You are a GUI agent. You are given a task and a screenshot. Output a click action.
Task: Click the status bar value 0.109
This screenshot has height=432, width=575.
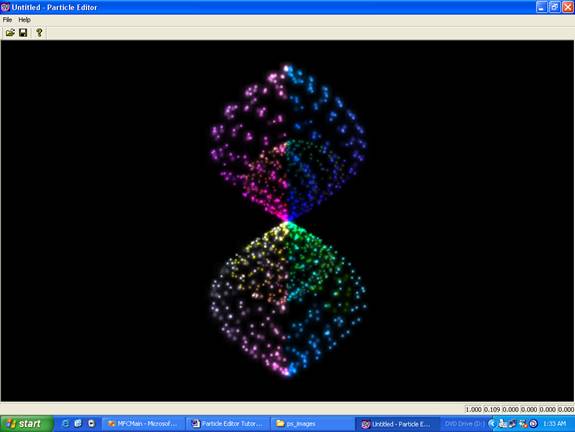pyautogui.click(x=492, y=409)
